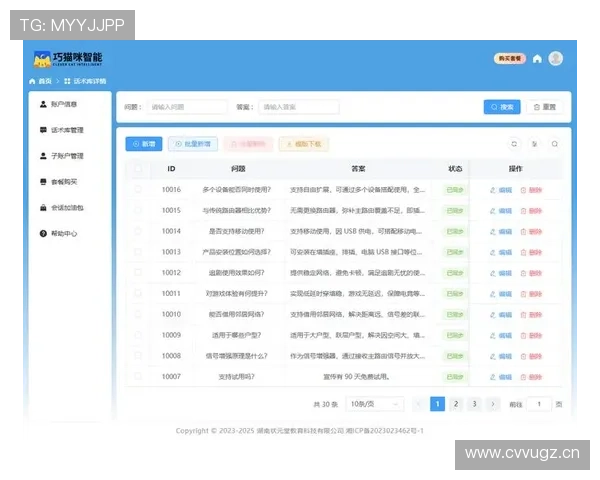
Task: Click the refresh table icon above the table
Action: pyautogui.click(x=514, y=144)
